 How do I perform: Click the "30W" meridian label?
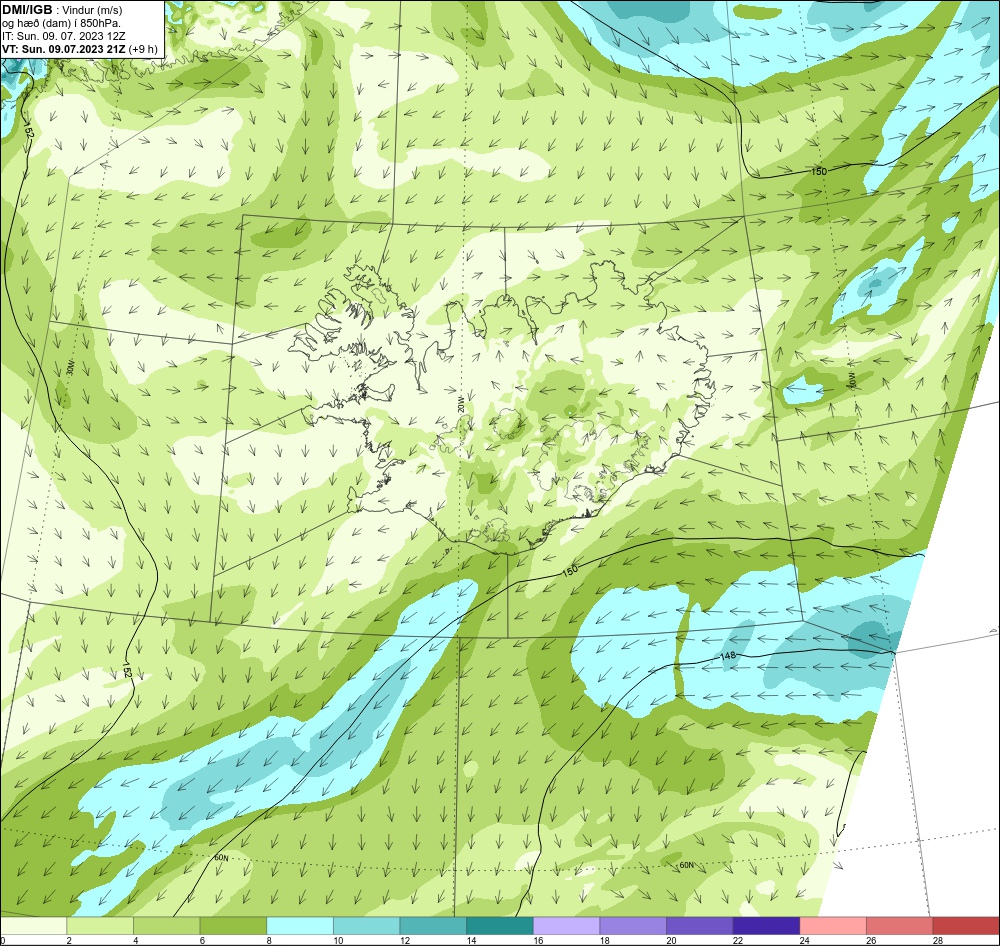point(70,368)
